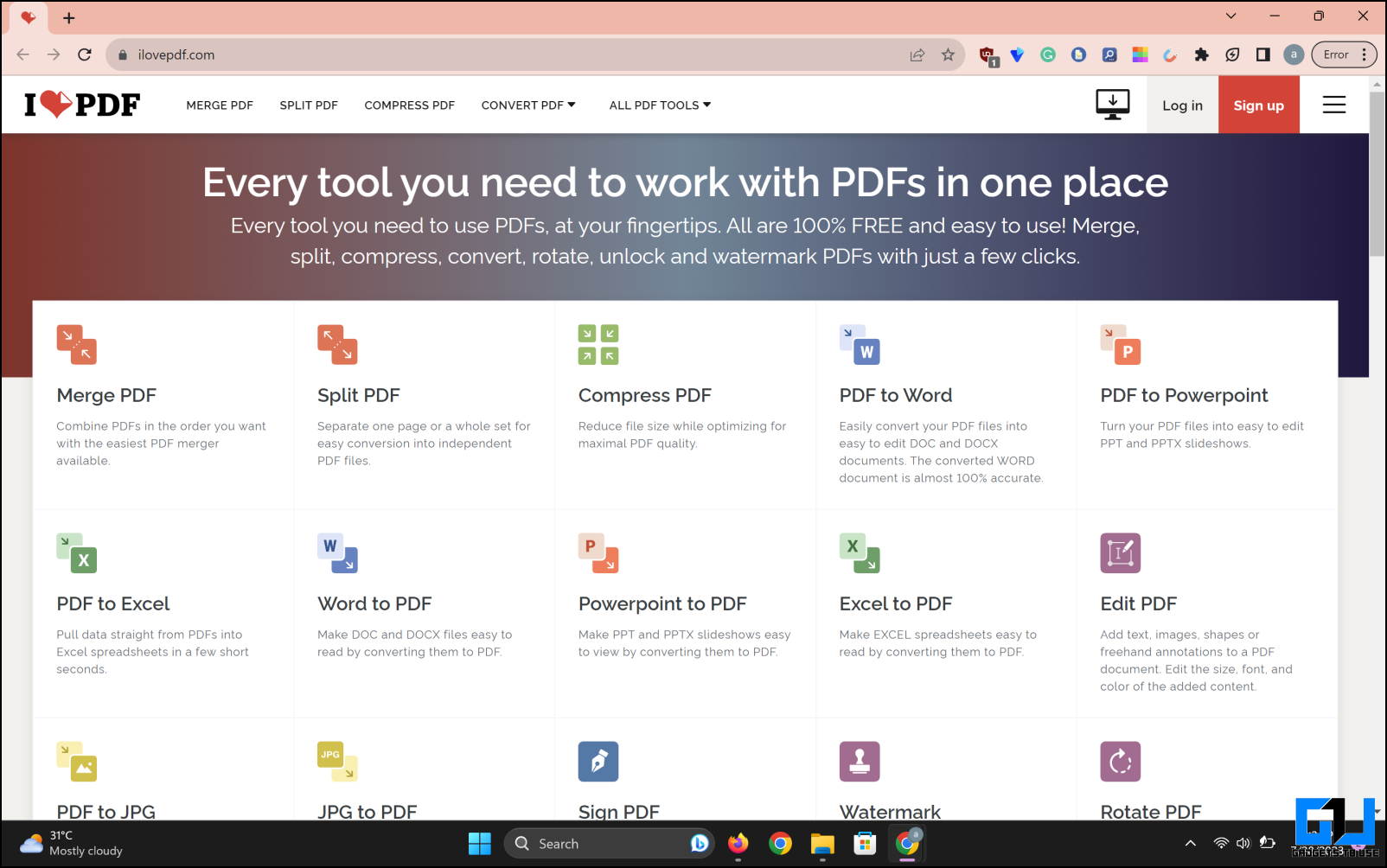Choose the PDF to Word icon

[860, 344]
